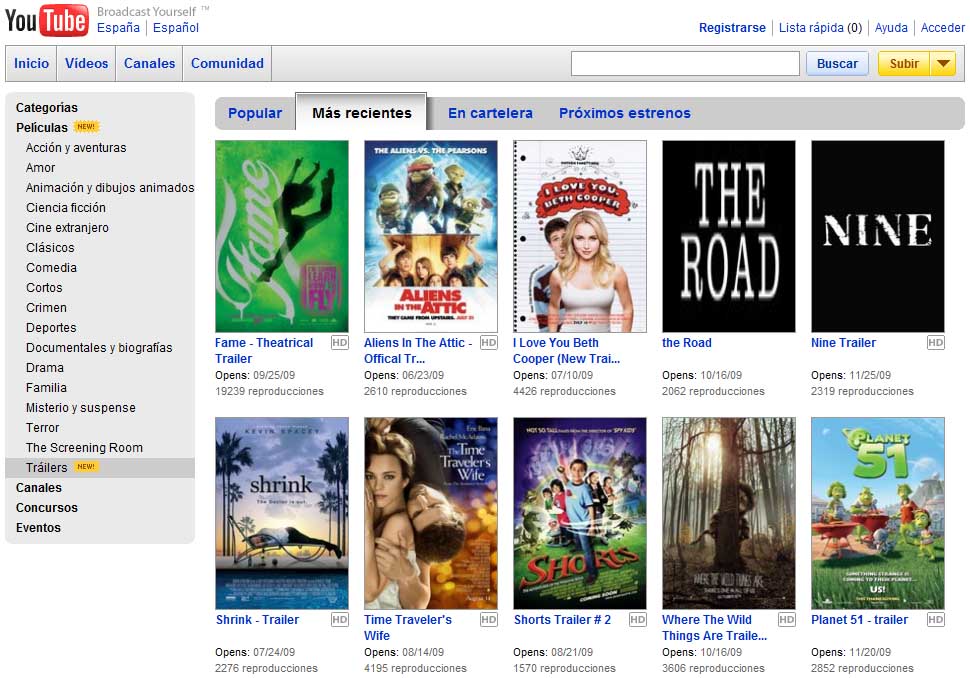Select the Más recientes tab
This screenshot has width=970, height=678.
click(362, 113)
